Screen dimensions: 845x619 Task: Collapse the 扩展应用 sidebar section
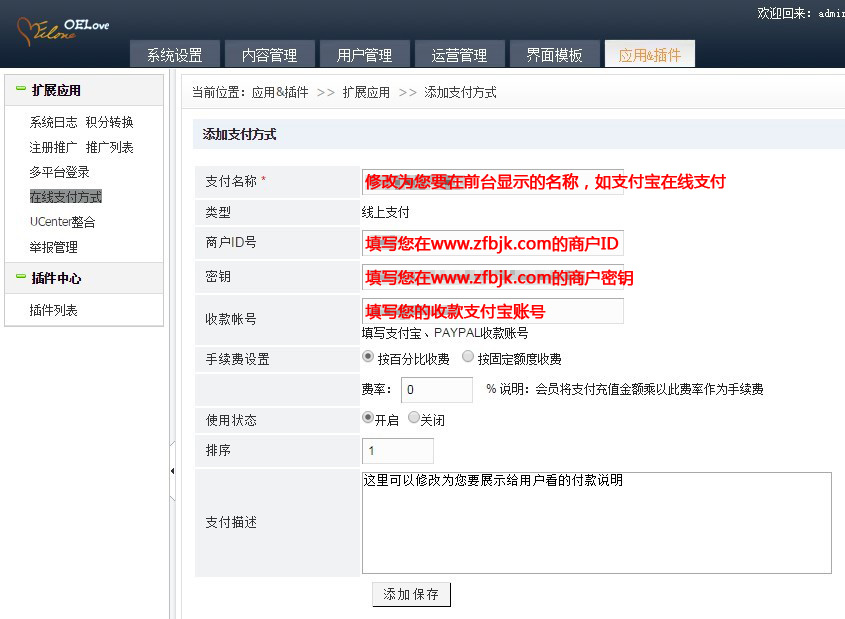click(20, 88)
